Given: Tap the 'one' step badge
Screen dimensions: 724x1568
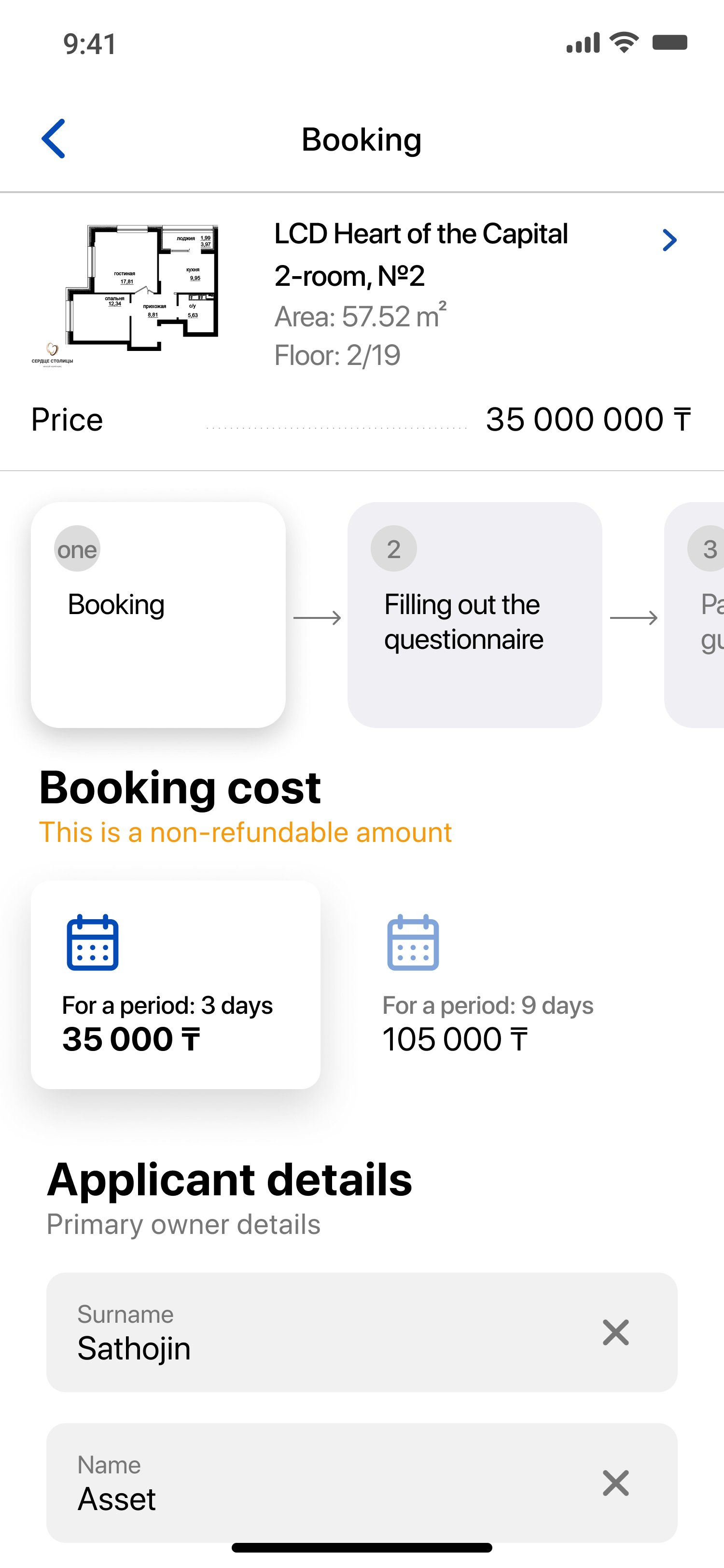Looking at the screenshot, I should 77,548.
